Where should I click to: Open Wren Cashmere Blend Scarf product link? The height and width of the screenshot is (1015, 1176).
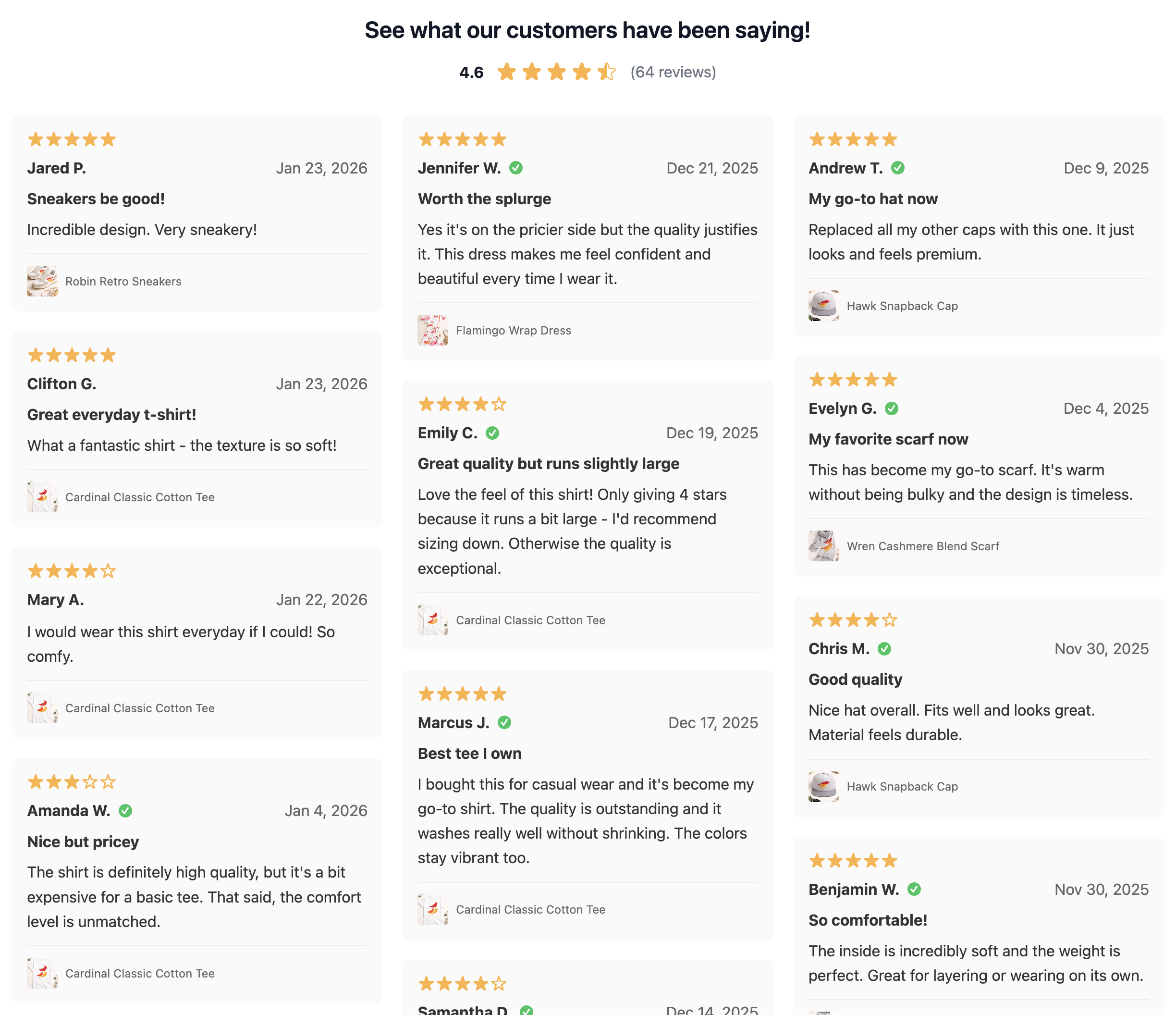click(x=923, y=546)
